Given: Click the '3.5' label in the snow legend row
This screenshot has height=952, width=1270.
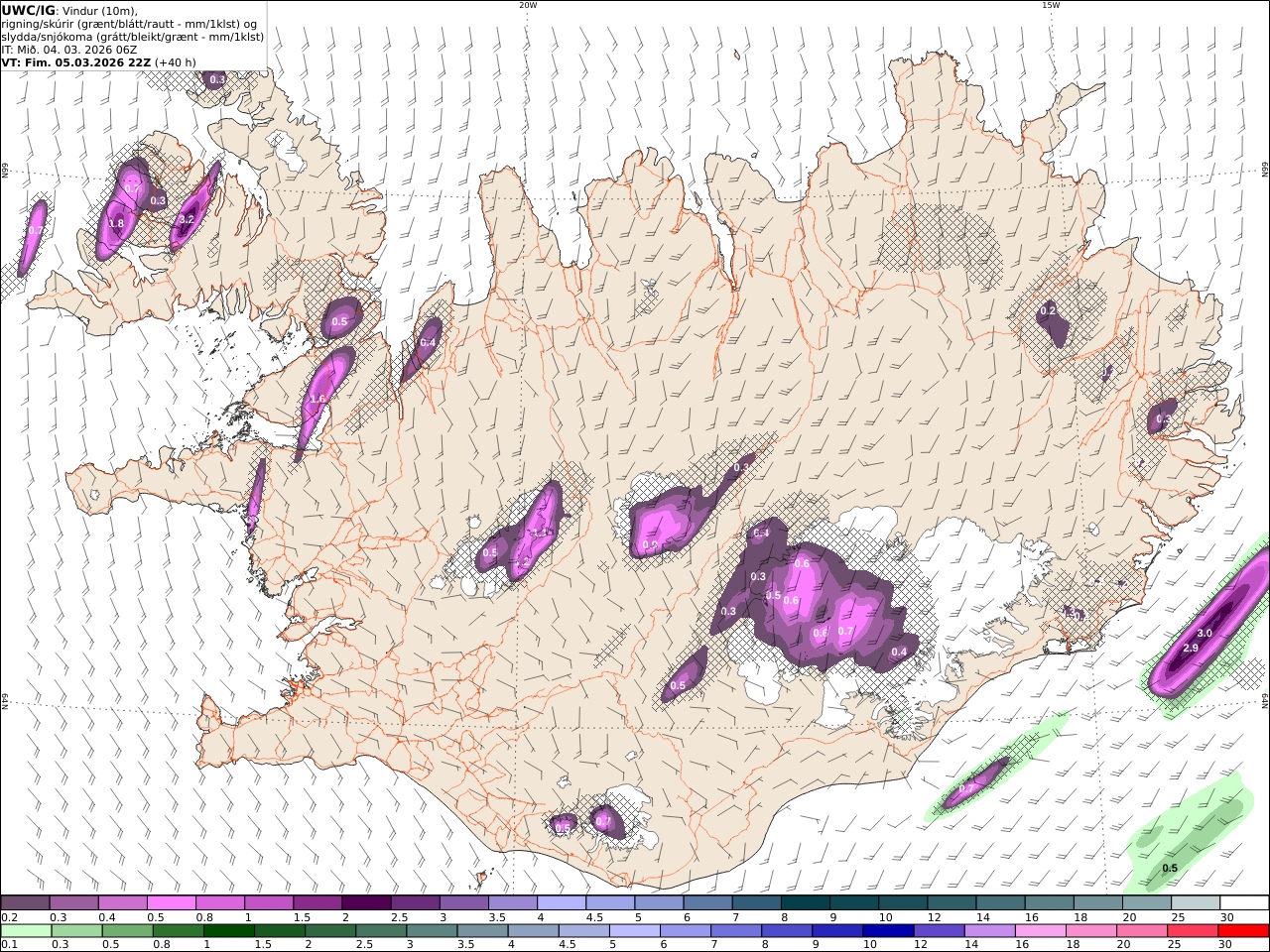Looking at the screenshot, I should click(495, 917).
